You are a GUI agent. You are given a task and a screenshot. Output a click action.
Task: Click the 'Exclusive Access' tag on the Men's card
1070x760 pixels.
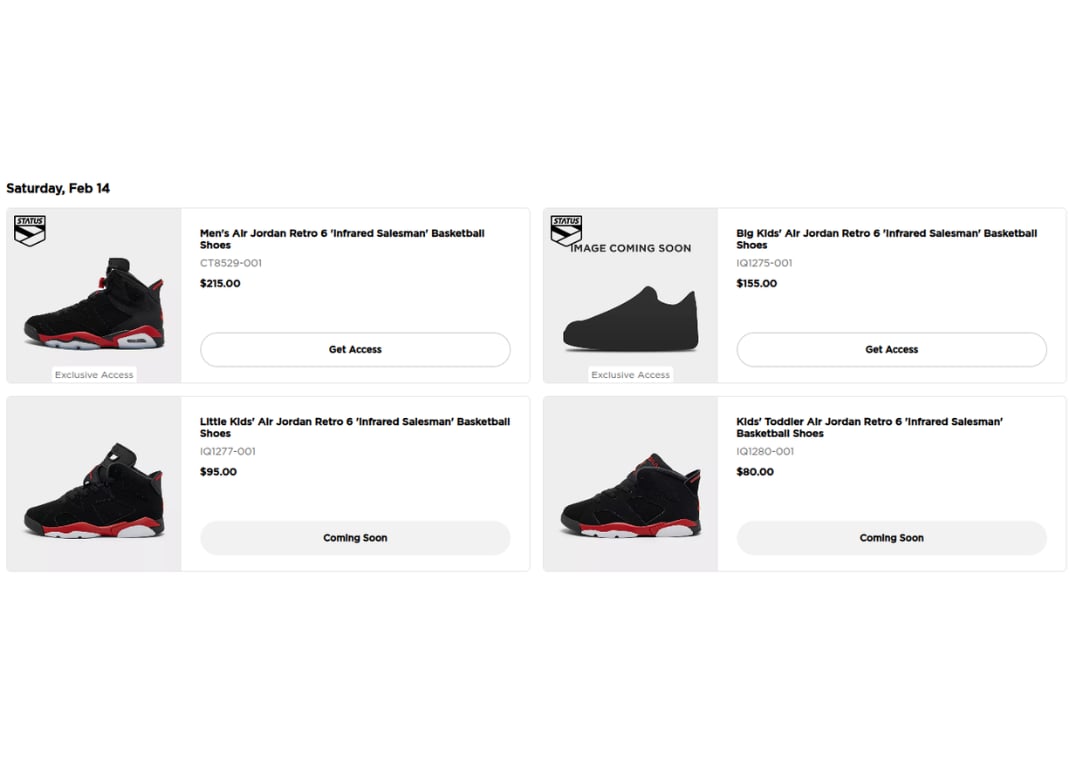[x=93, y=374]
